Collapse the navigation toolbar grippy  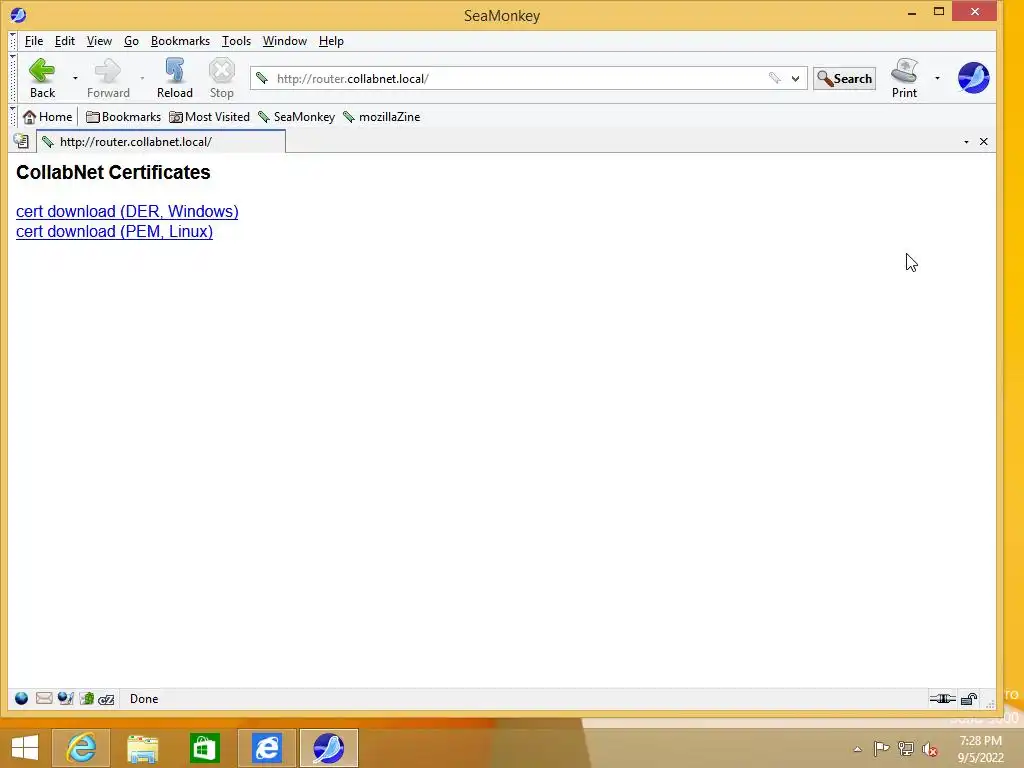(13, 78)
